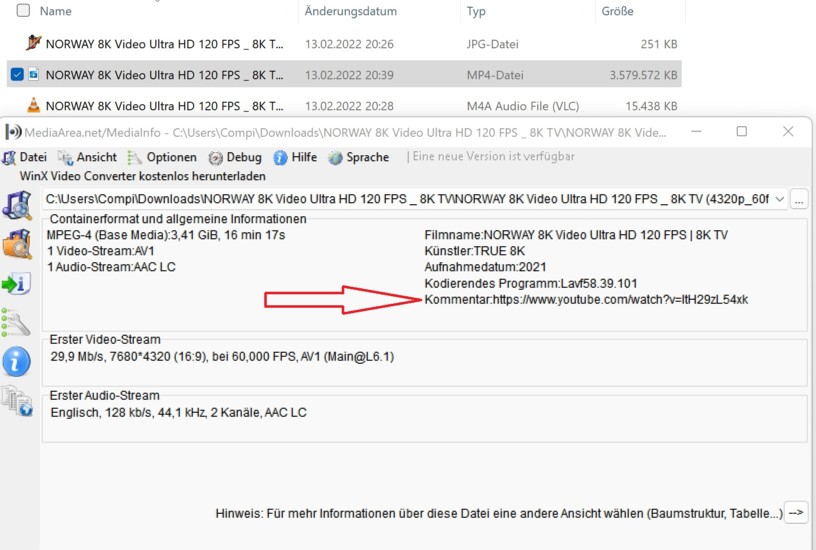This screenshot has height=550, width=816.
Task: Sort by Typ column header
Action: pos(476,11)
